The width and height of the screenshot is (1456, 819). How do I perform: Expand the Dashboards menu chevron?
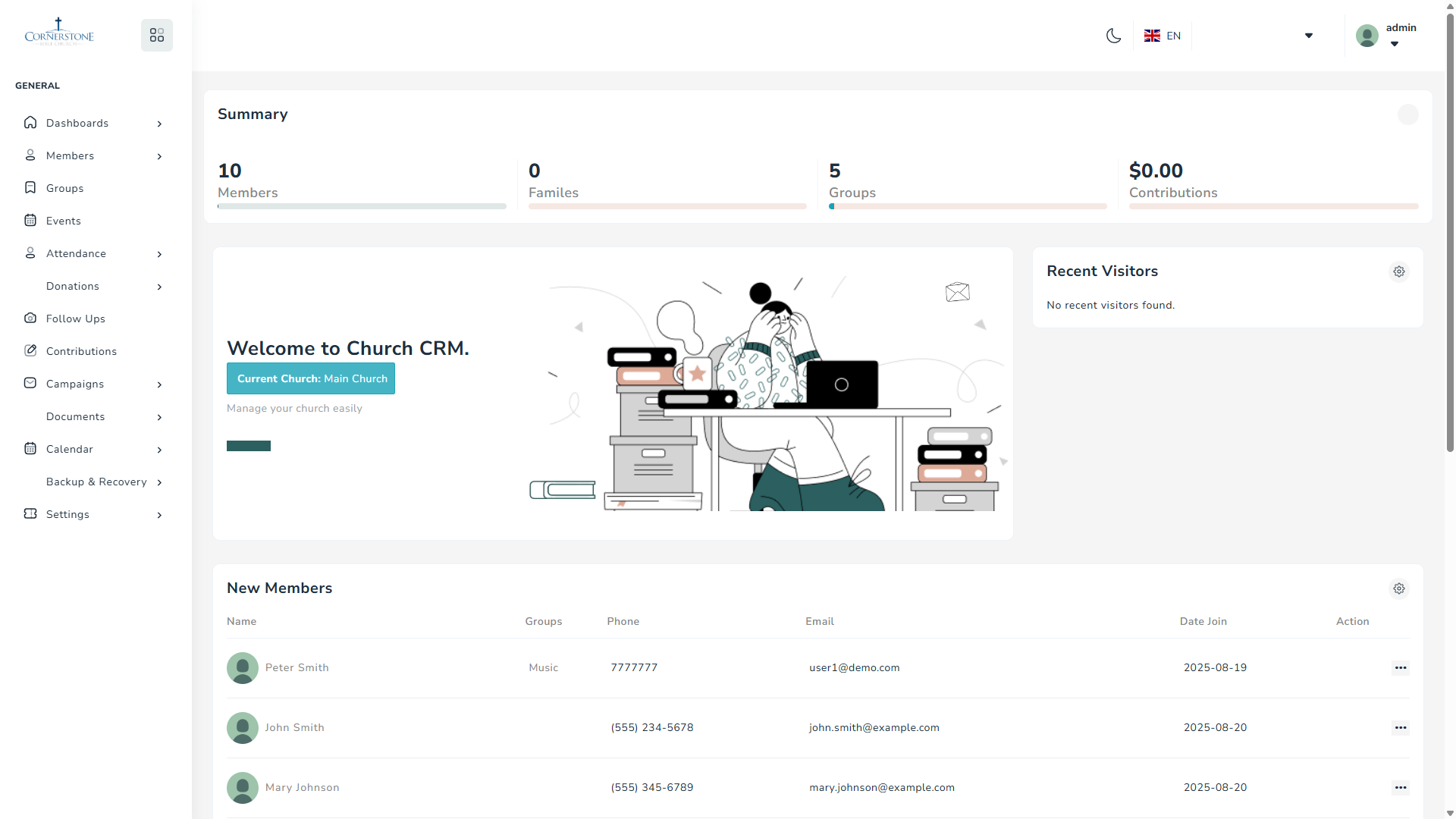click(159, 124)
